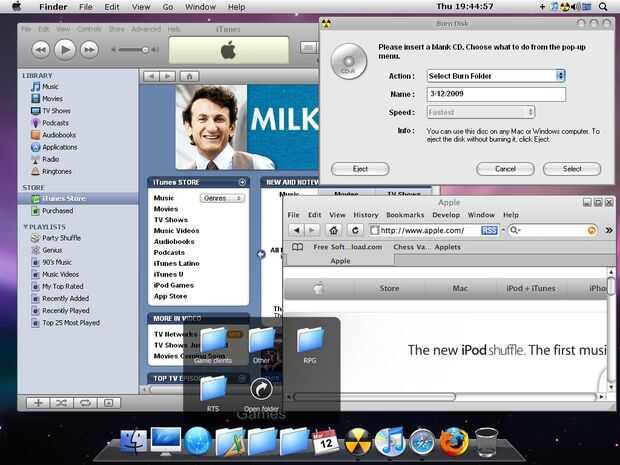
Task: Go back in the iTunes Store
Action: (151, 76)
